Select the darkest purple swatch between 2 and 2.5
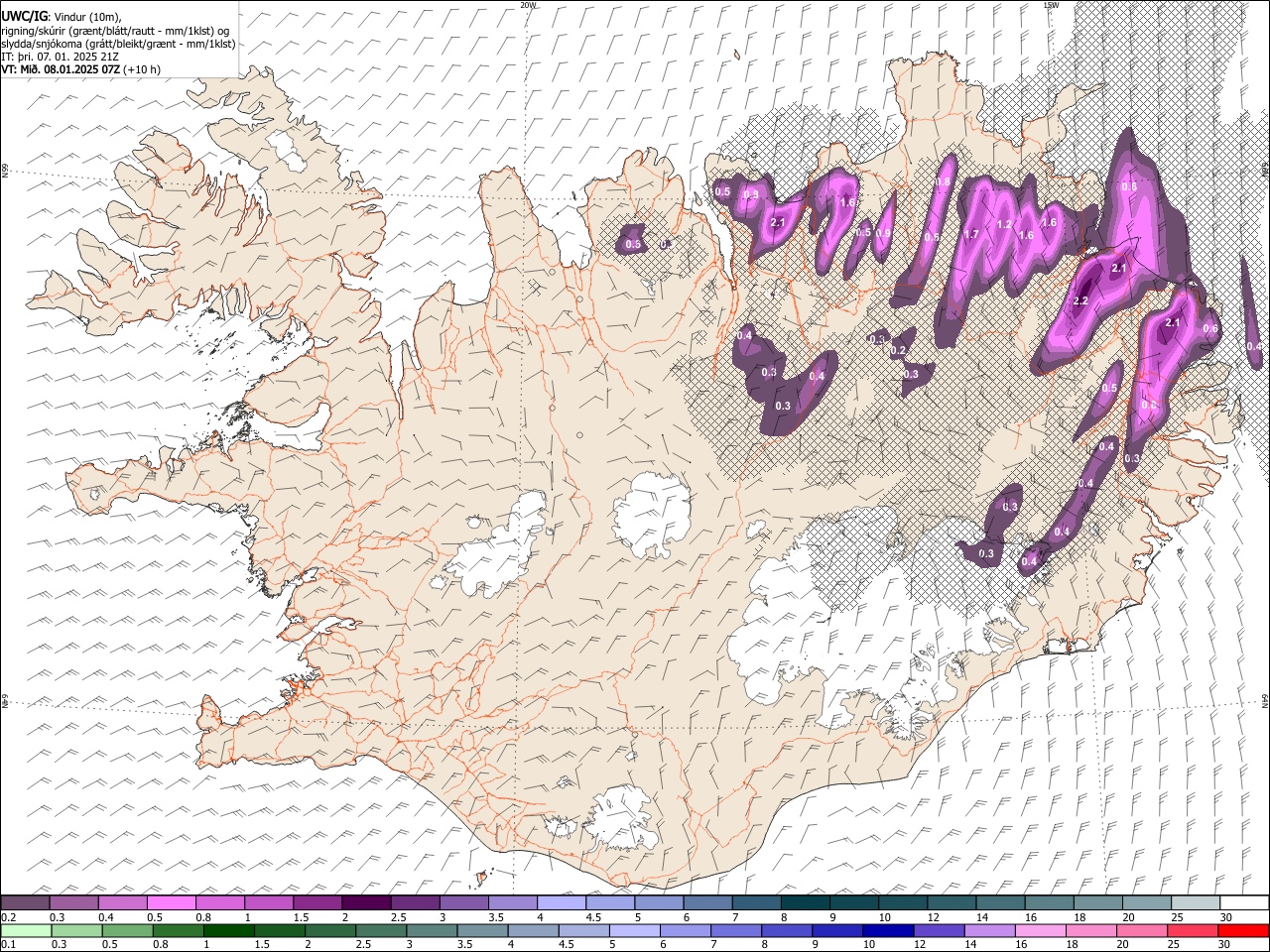 366,902
